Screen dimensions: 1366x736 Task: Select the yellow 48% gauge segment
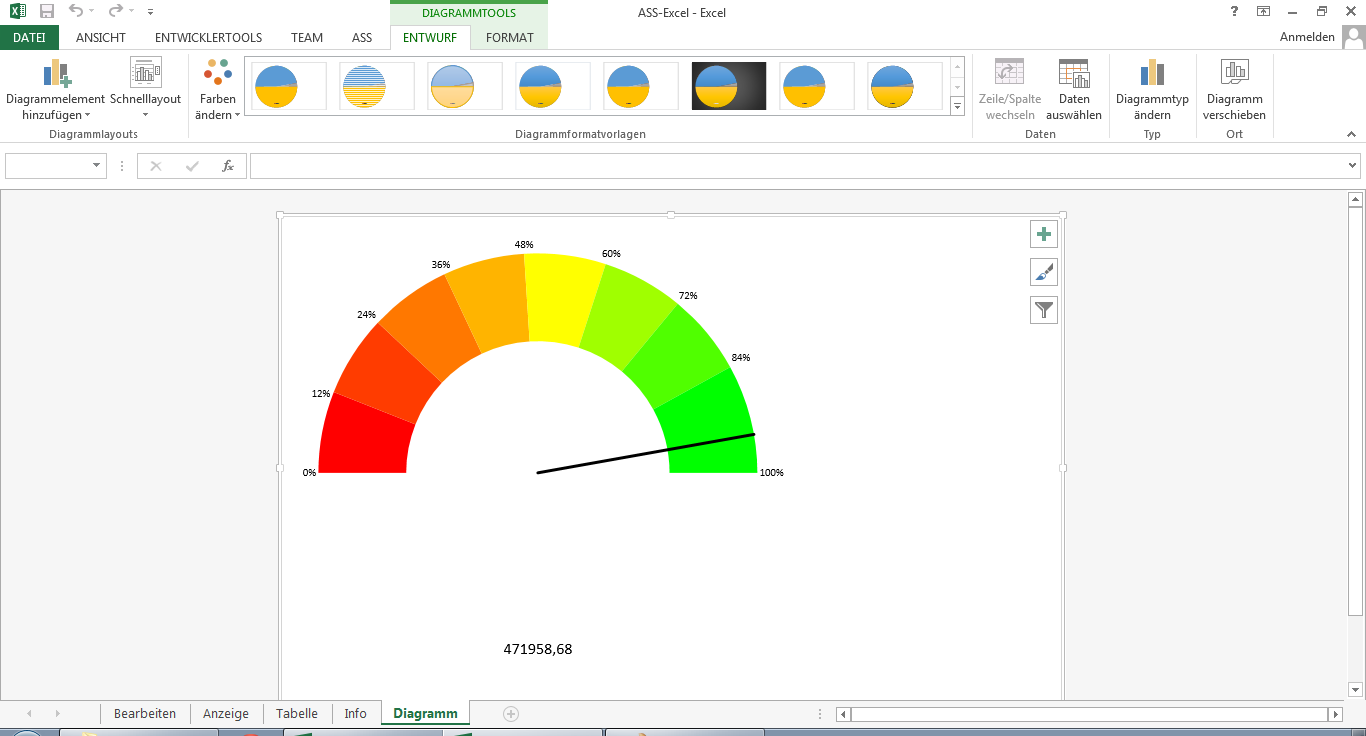pyautogui.click(x=563, y=298)
